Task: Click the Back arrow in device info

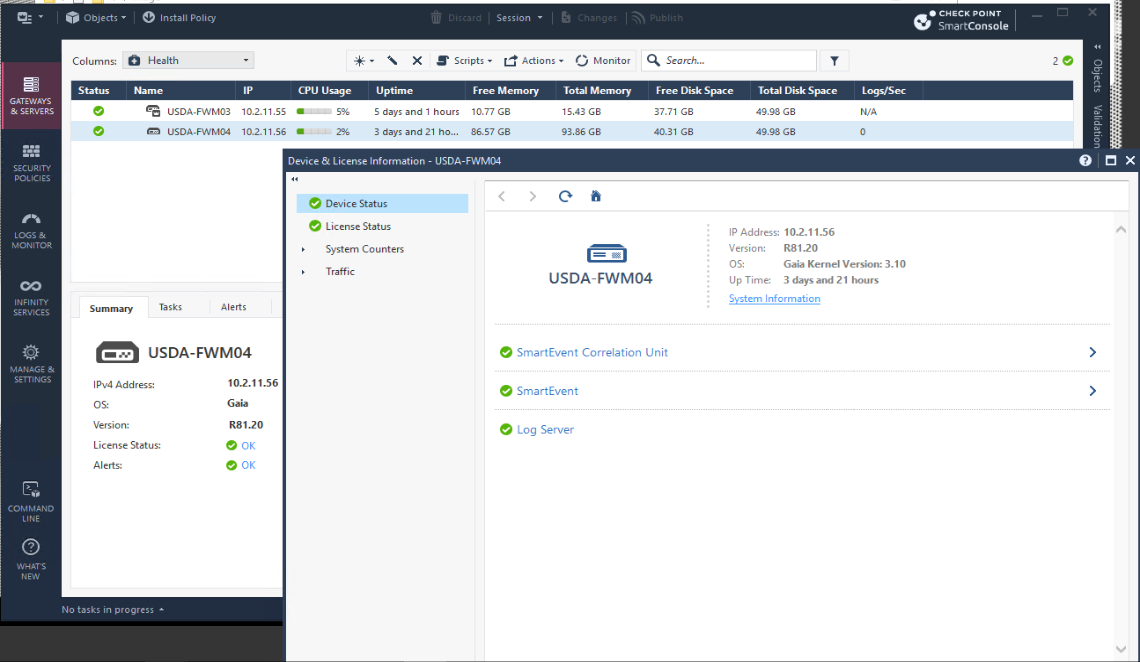Action: [x=502, y=196]
